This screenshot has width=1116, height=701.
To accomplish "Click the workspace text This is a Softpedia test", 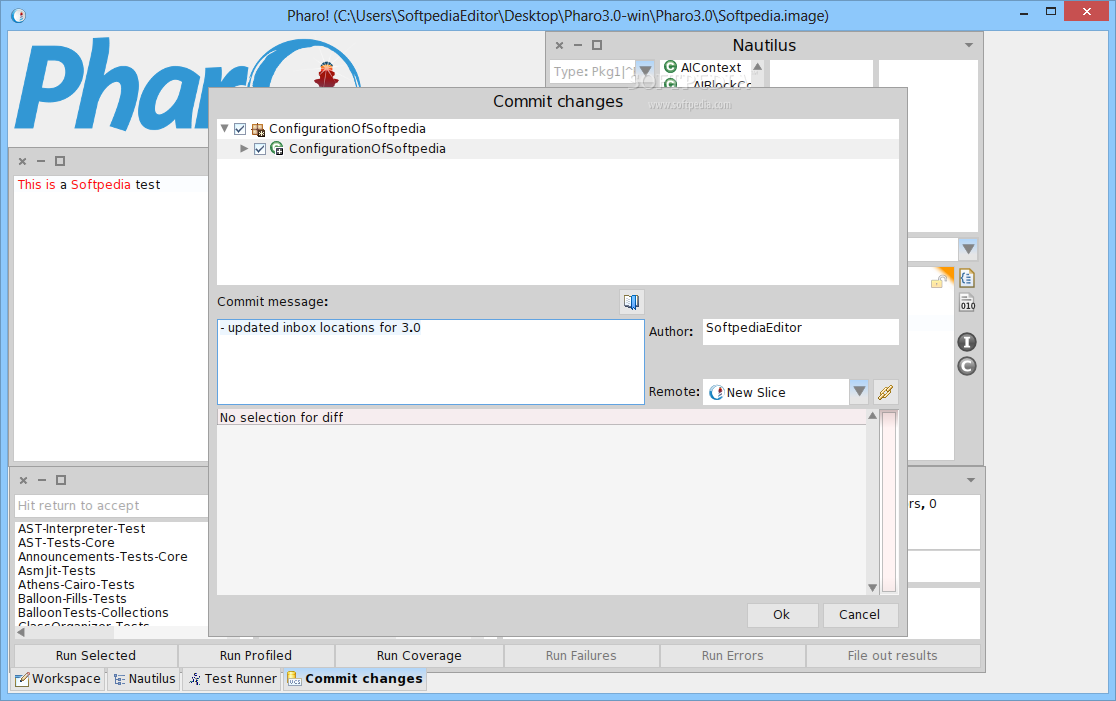I will click(x=89, y=185).
